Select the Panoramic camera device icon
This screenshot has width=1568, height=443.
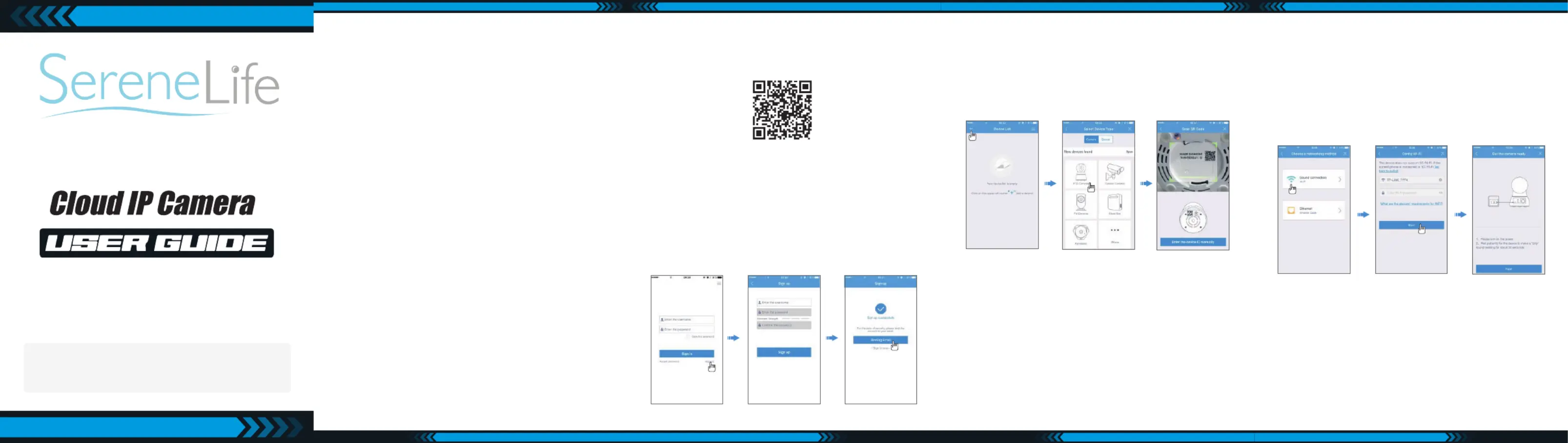(x=1080, y=232)
